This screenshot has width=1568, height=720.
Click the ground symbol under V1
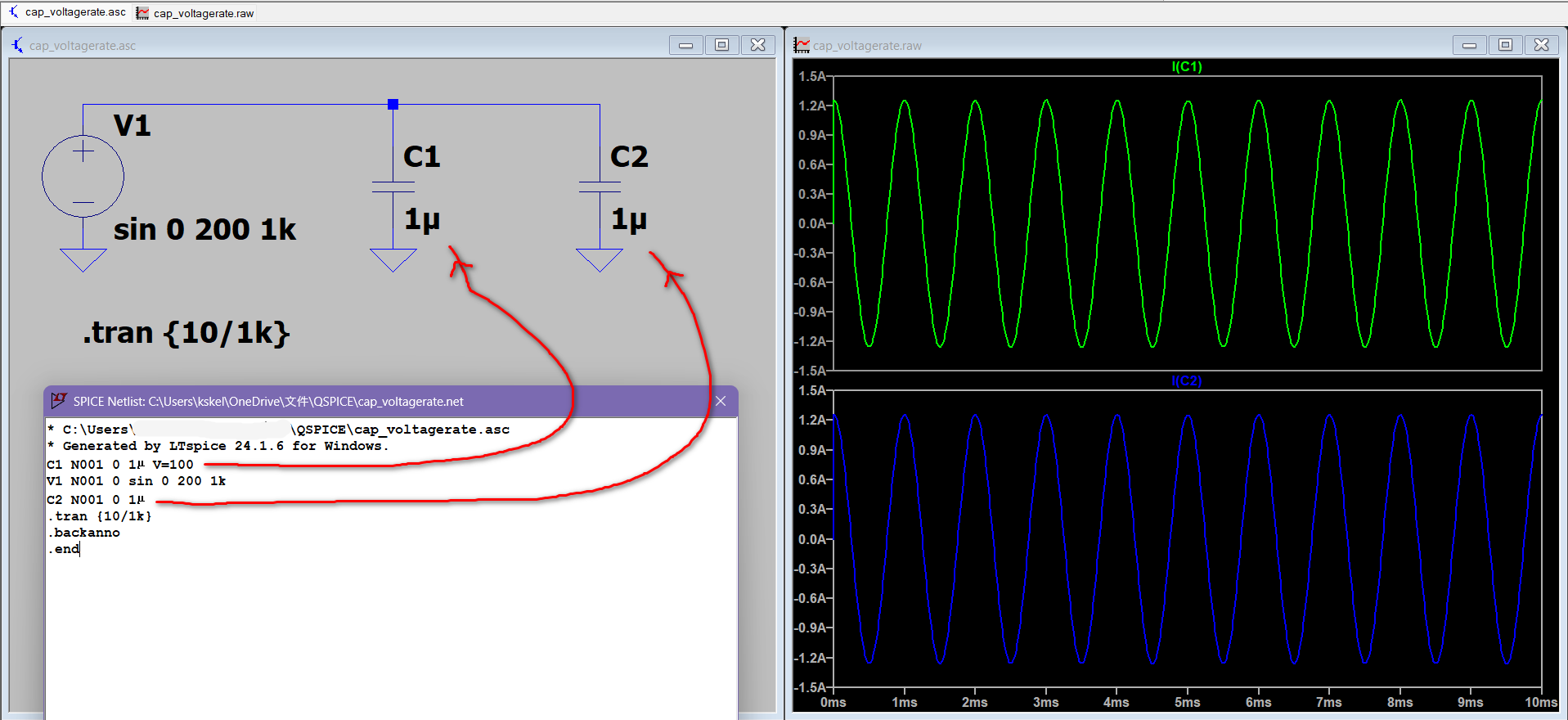pos(83,260)
